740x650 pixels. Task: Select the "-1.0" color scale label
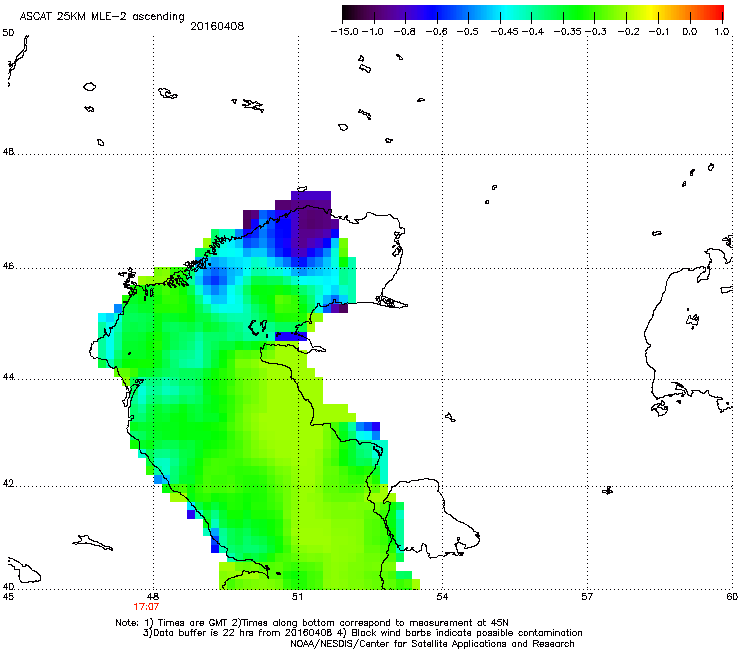click(373, 32)
